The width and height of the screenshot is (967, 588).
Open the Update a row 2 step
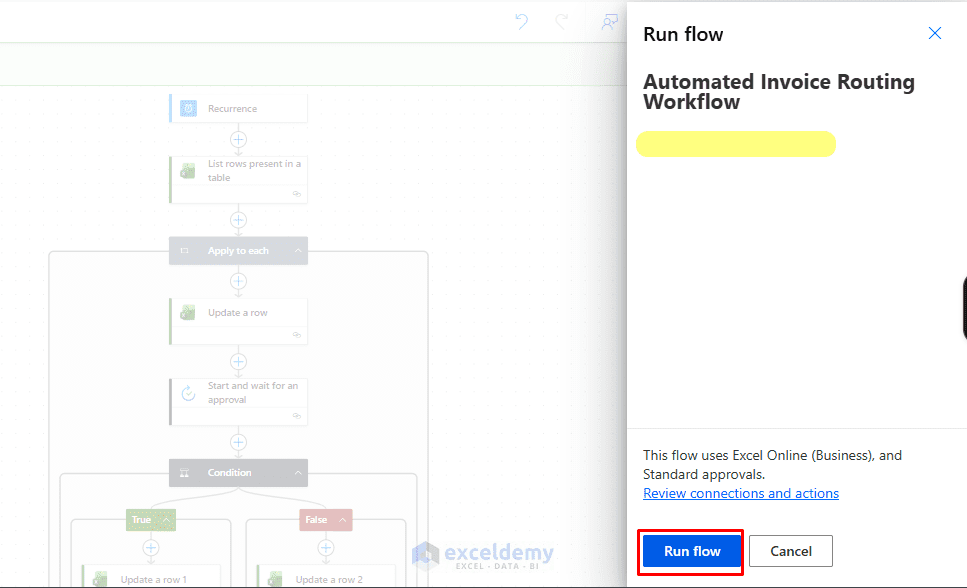click(x=326, y=576)
